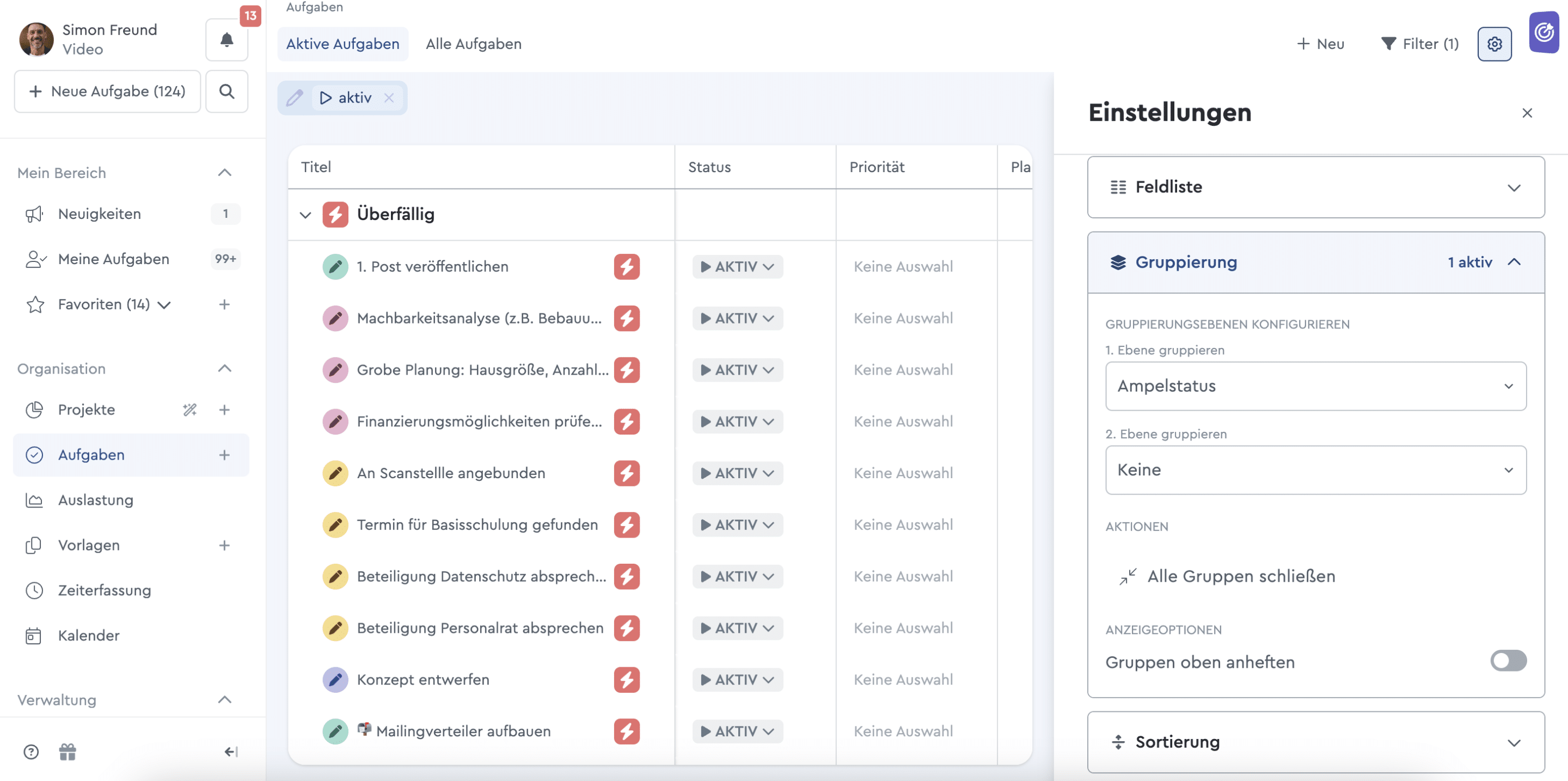
Task: Switch to Alle Aufgaben tab
Action: point(474,44)
